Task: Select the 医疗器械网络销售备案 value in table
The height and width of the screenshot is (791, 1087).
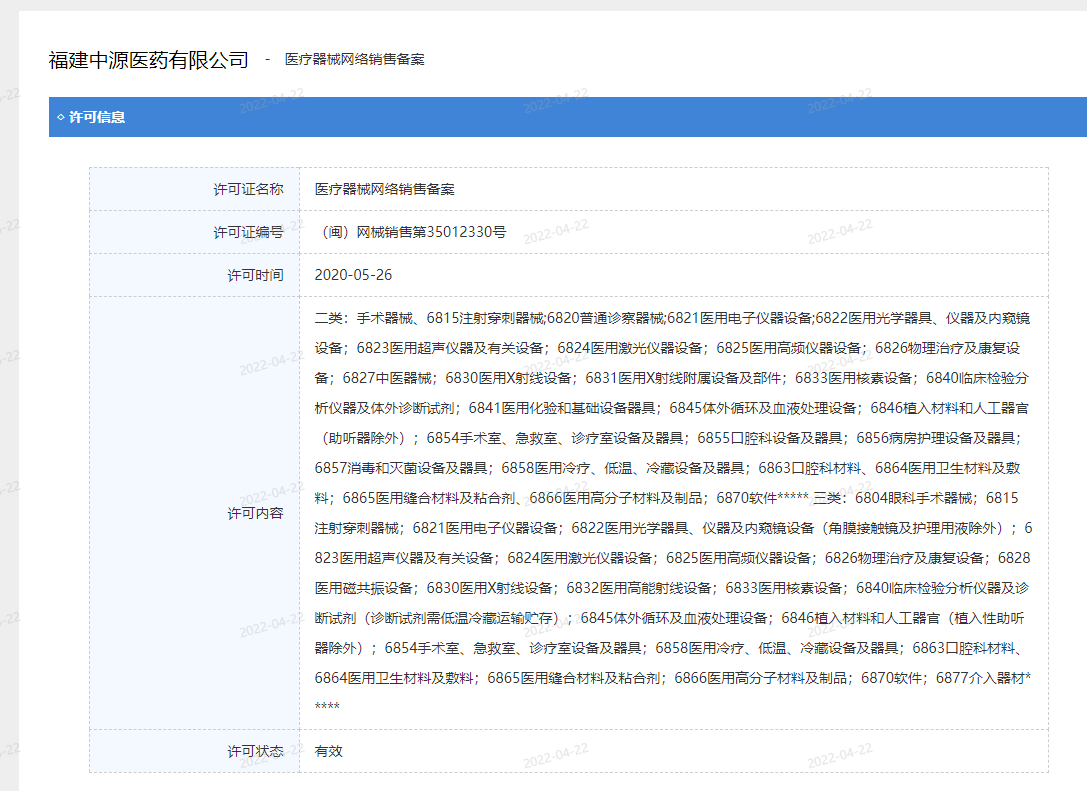Action: (x=385, y=189)
